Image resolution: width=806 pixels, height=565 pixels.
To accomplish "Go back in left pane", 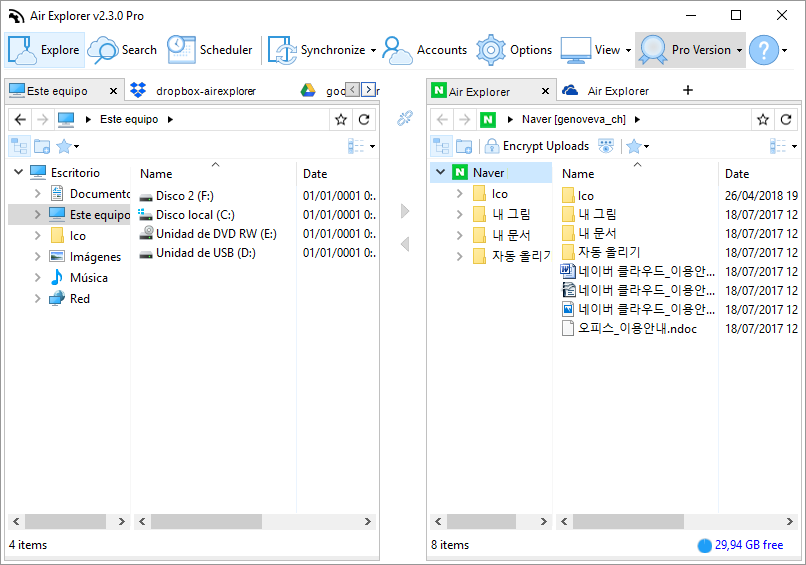I will pos(20,120).
